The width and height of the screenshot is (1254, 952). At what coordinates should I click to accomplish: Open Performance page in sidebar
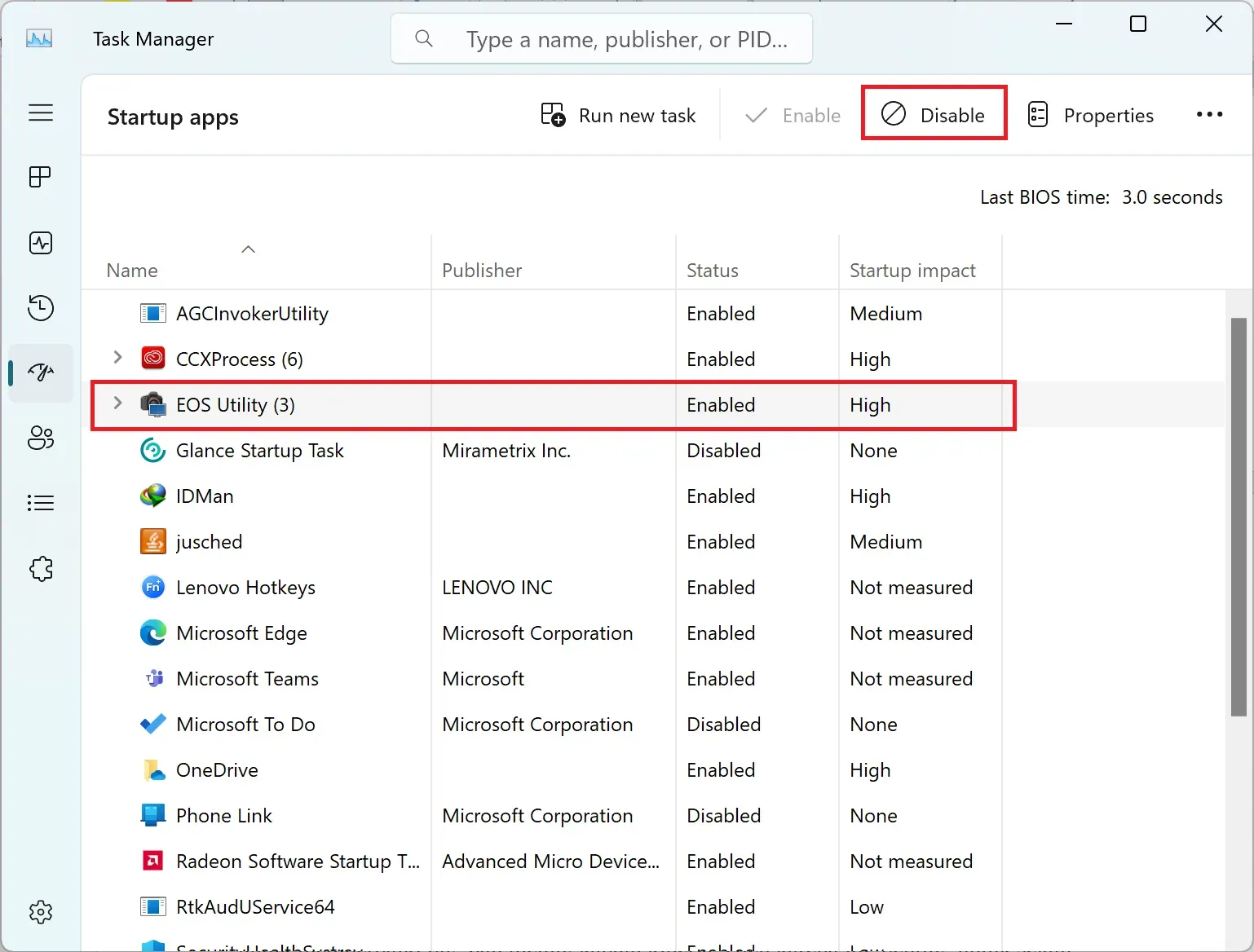[41, 243]
